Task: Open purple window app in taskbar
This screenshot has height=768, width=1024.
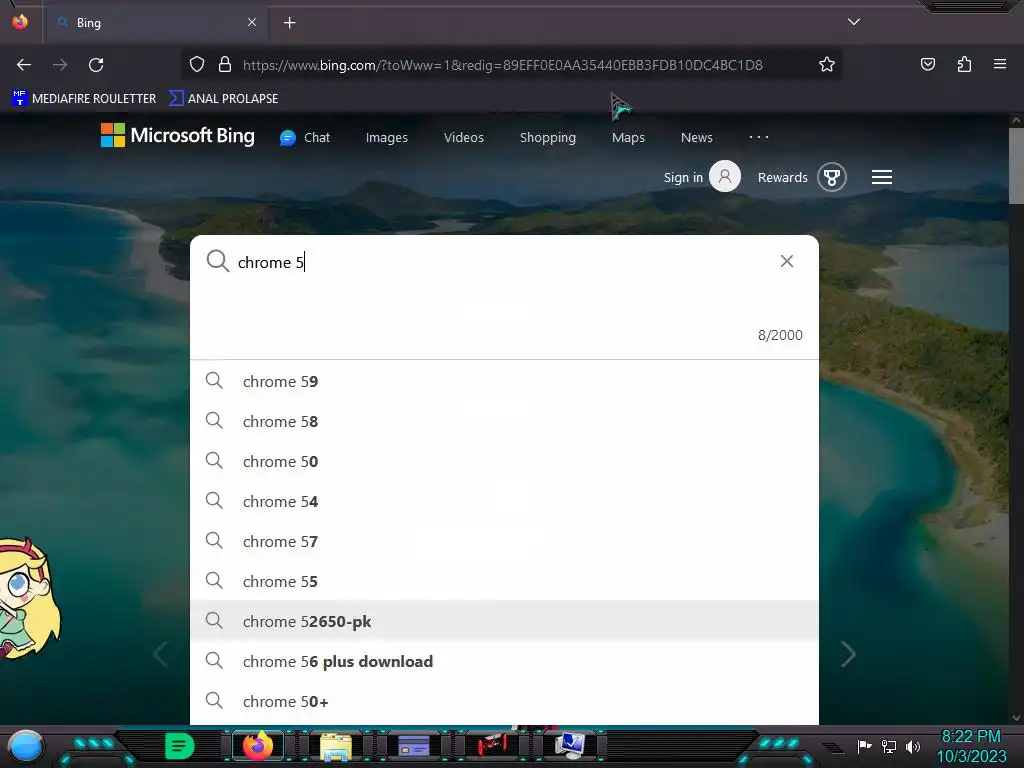Action: coord(413,746)
